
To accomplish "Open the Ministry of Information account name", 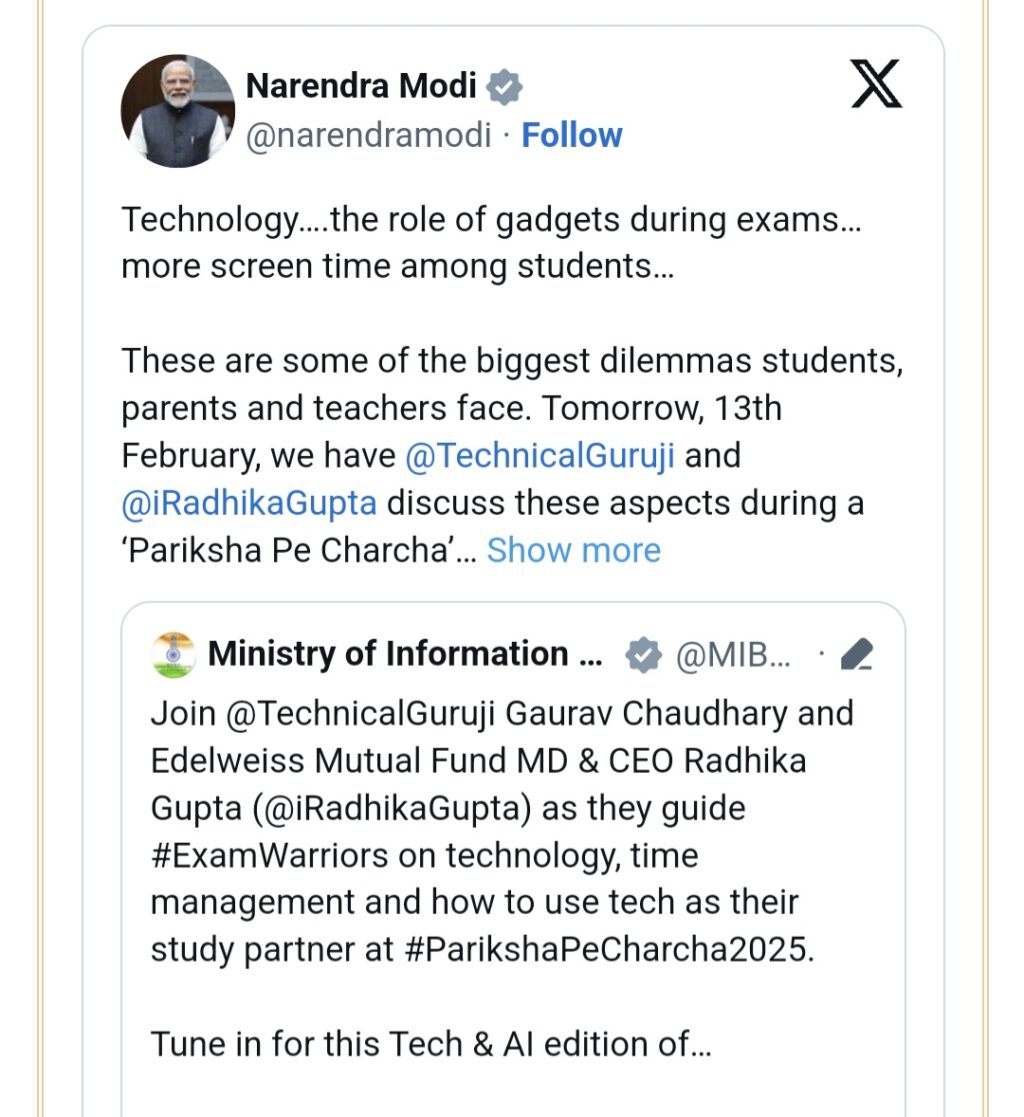I will click(405, 654).
